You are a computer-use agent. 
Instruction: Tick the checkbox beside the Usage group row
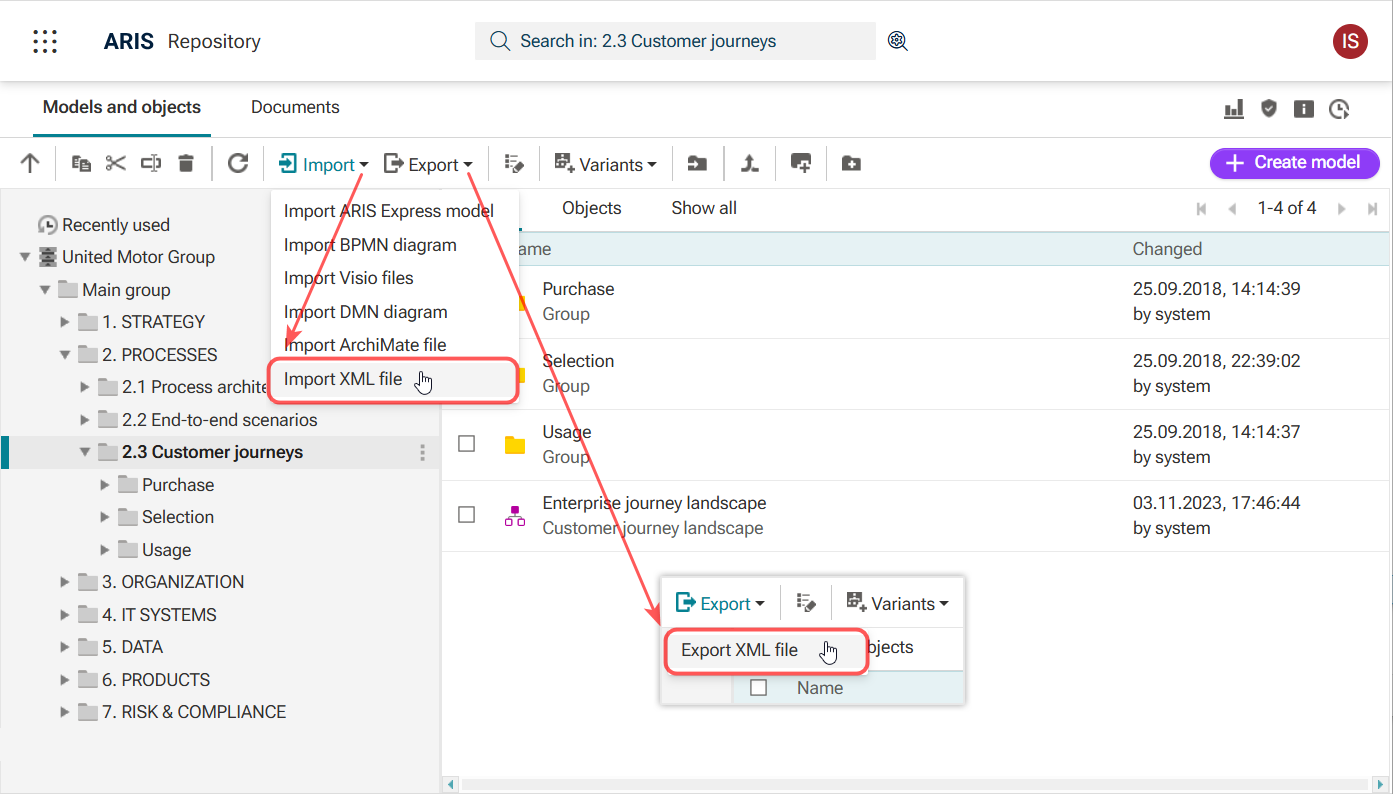466,443
